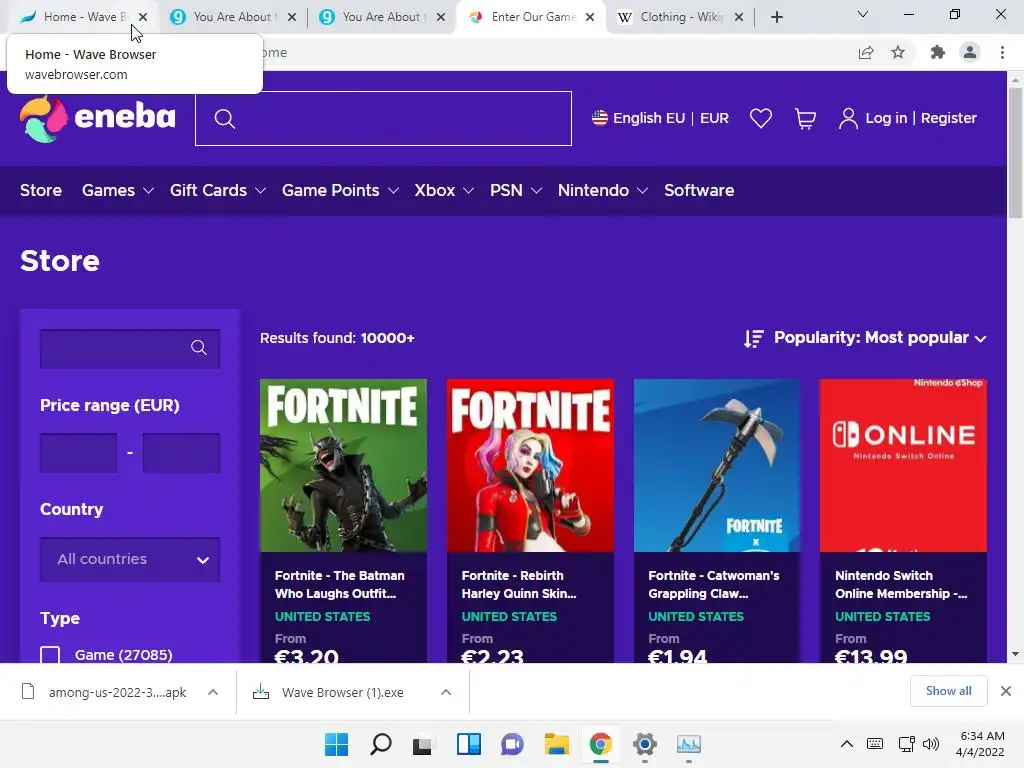The image size is (1024, 768).
Task: Click Show all downloads button
Action: pos(949,691)
